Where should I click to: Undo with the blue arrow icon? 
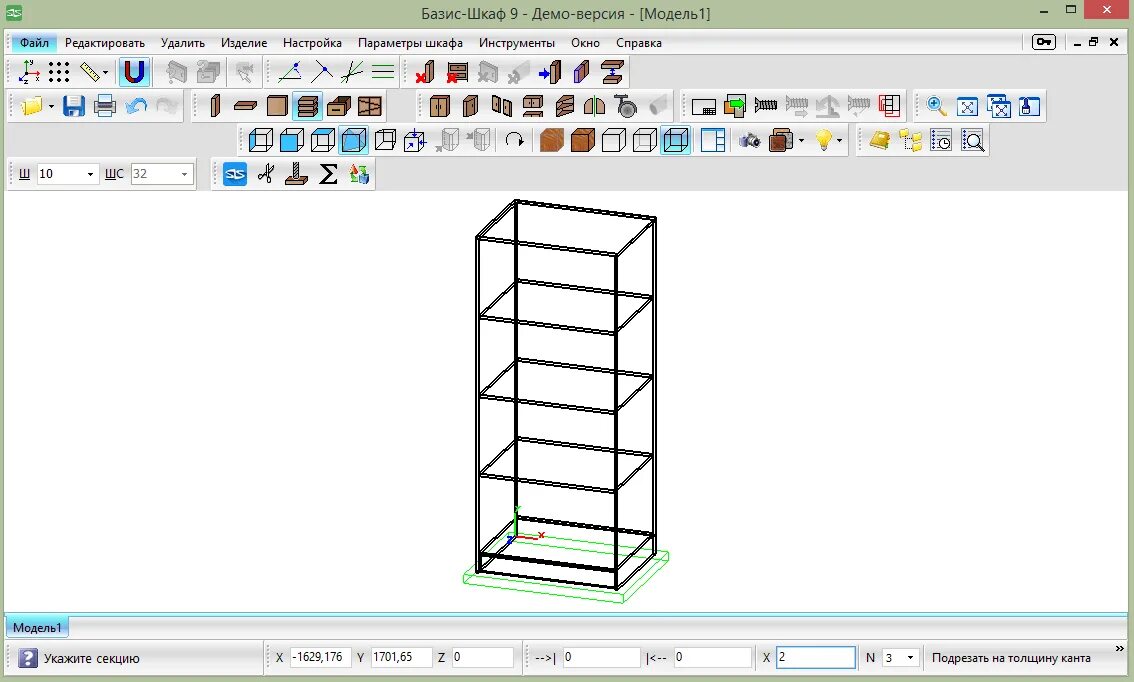click(x=136, y=106)
